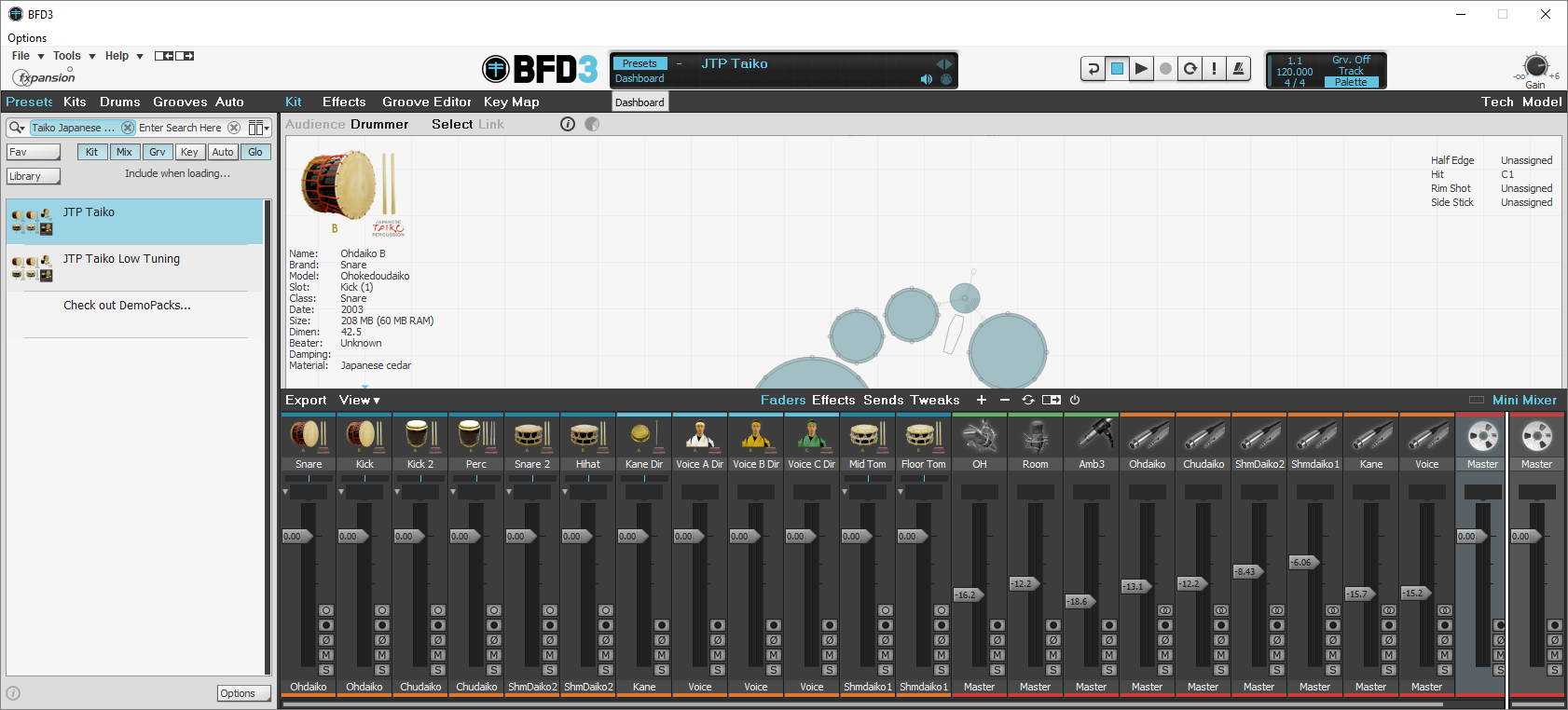Image resolution: width=1568 pixels, height=710 pixels.
Task: Select the Snare channel taiko drum image
Action: point(309,435)
